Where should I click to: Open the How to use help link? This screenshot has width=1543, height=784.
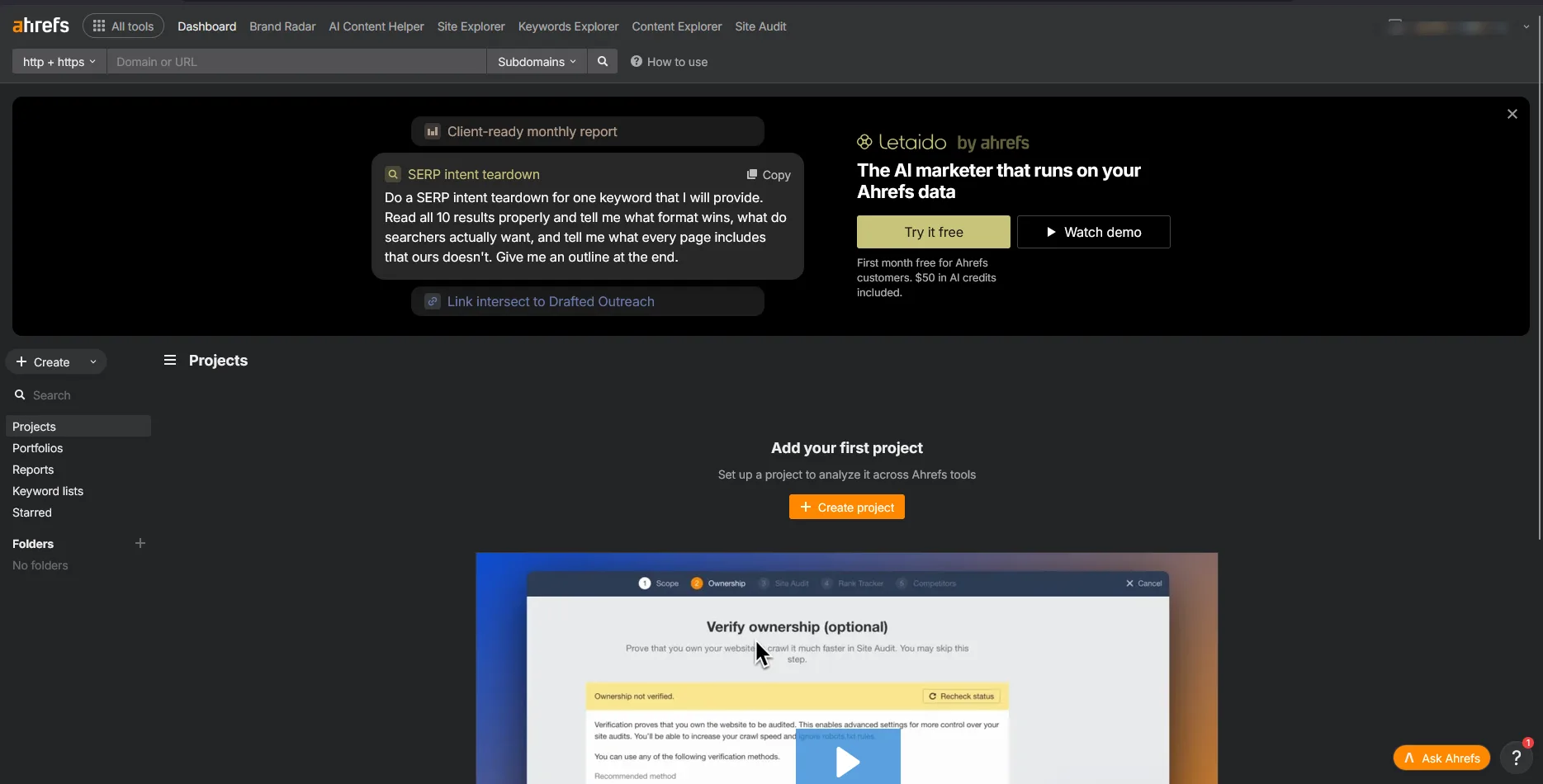[669, 62]
